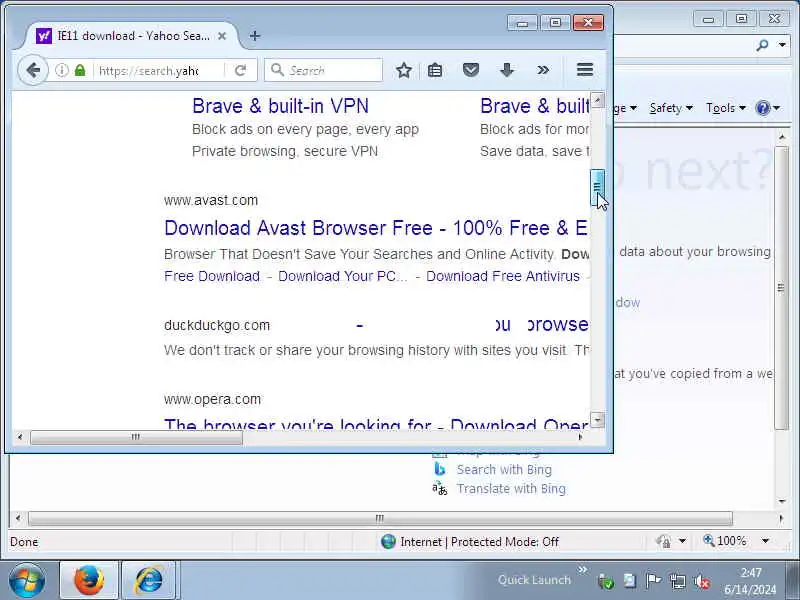Image resolution: width=800 pixels, height=600 pixels.
Task: Open the Brave & built-in VPN ad link
Action: pos(281,106)
